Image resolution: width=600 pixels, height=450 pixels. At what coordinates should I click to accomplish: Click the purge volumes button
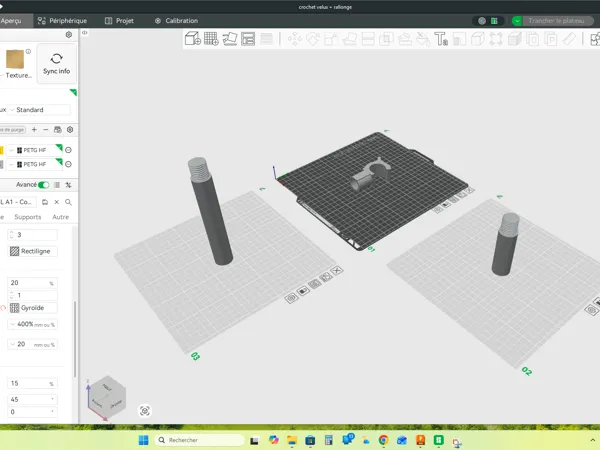(13, 130)
